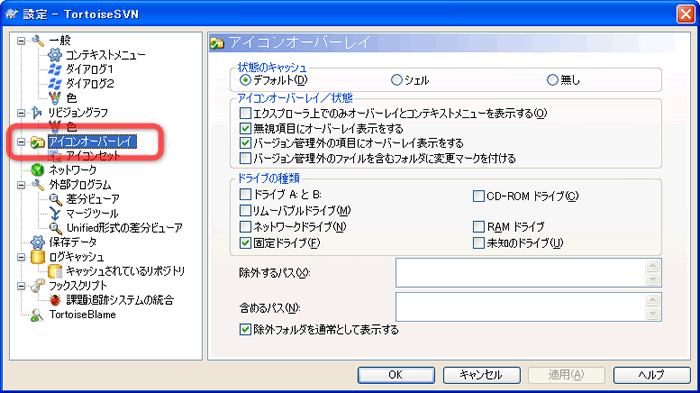This screenshot has height=393, width=700.
Task: Click the magnifier icon beside Unified形式の差分ビューア
Action: [54, 228]
